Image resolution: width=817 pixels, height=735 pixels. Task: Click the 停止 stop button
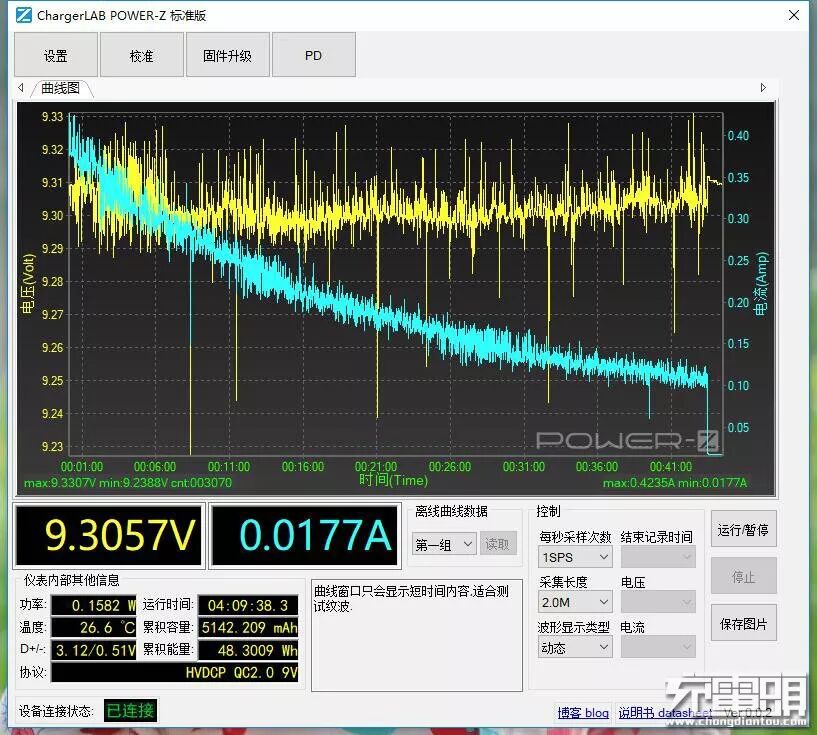744,576
